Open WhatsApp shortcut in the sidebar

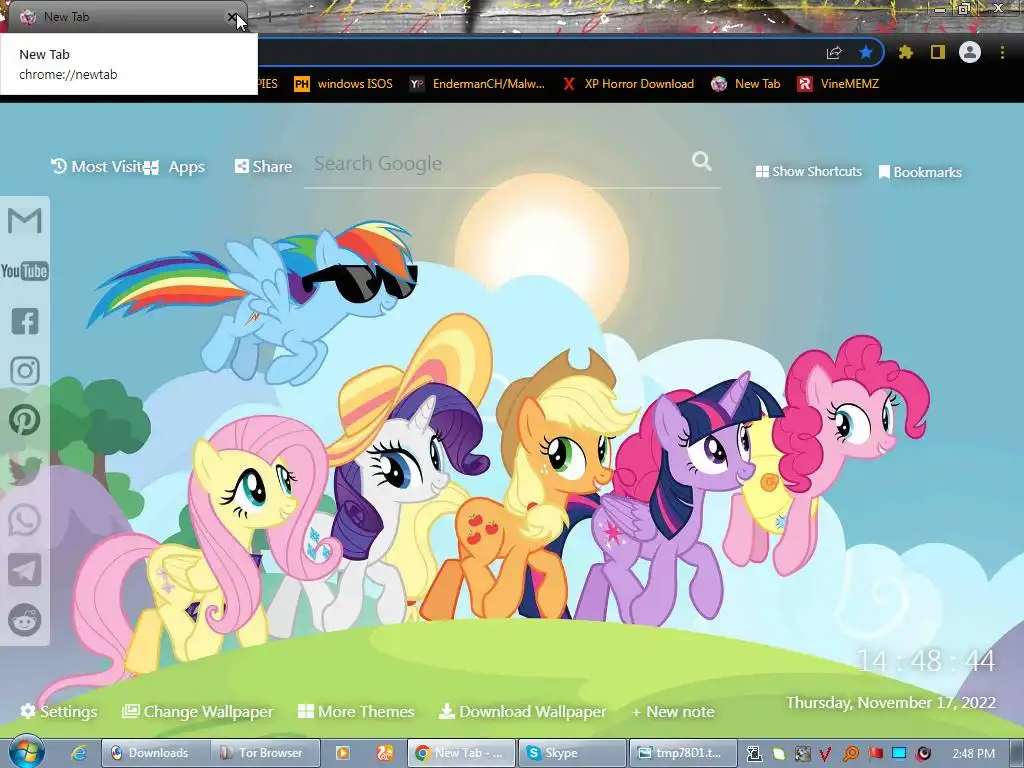25,520
